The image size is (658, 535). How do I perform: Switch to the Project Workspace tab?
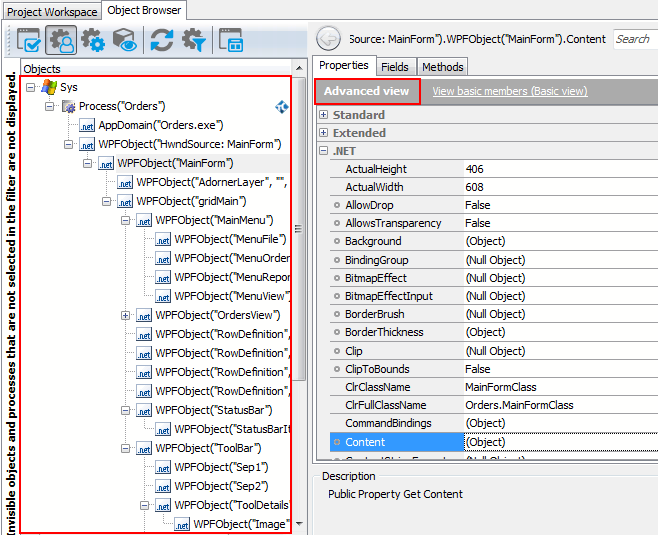(50, 12)
